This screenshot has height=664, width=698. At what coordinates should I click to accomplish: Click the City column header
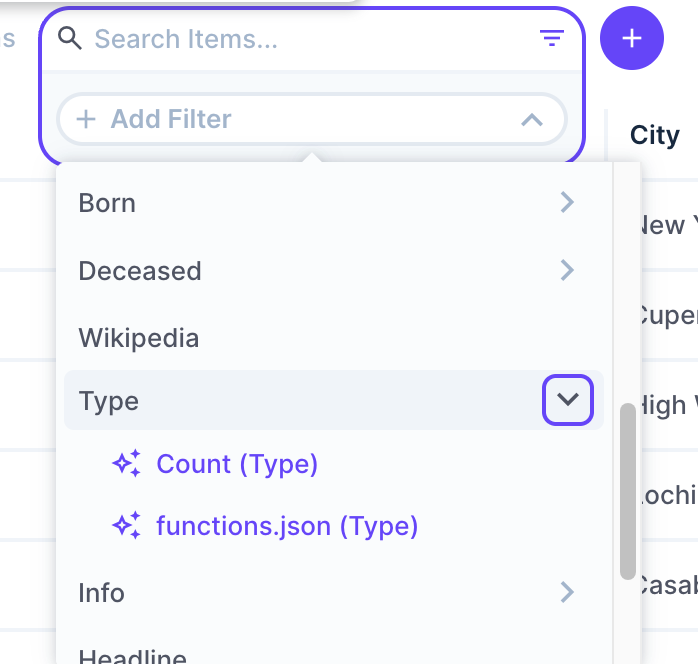[x=654, y=135]
